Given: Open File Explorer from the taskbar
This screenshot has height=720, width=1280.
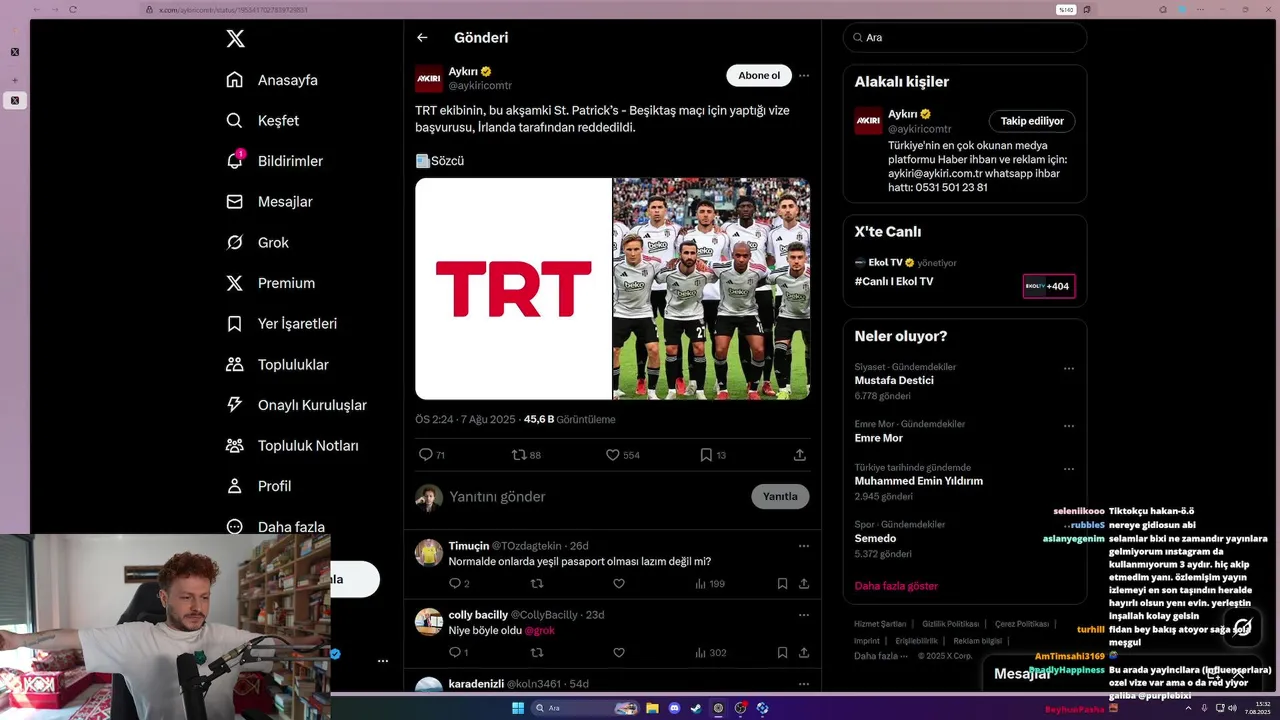Looking at the screenshot, I should [x=652, y=708].
